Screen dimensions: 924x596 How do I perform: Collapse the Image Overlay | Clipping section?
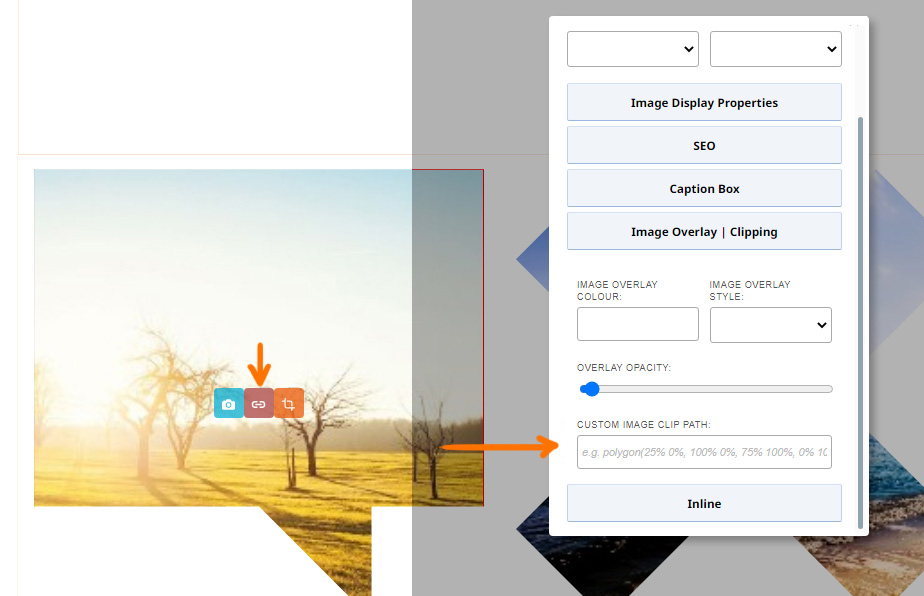click(704, 232)
